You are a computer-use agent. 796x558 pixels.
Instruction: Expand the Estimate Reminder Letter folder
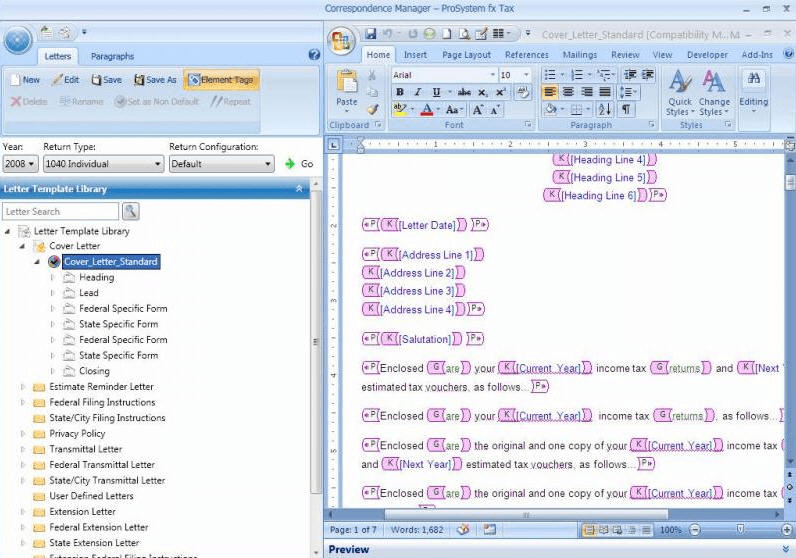click(x=22, y=387)
